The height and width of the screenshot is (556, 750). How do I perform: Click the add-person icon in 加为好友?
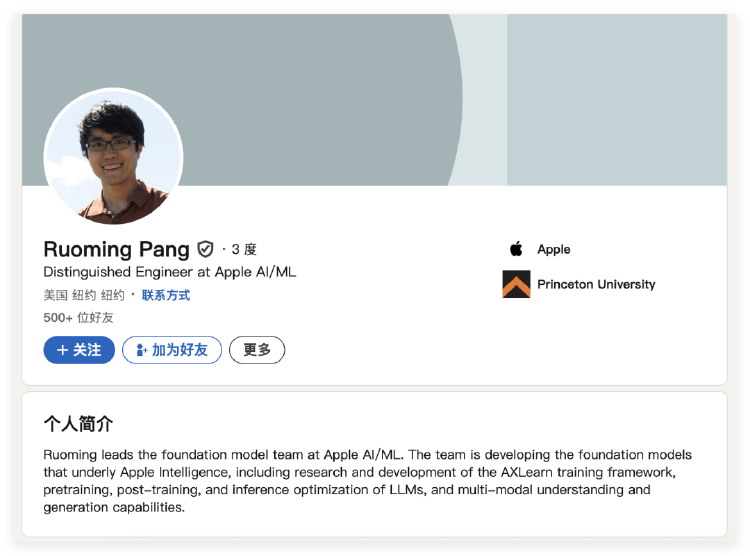pos(142,350)
